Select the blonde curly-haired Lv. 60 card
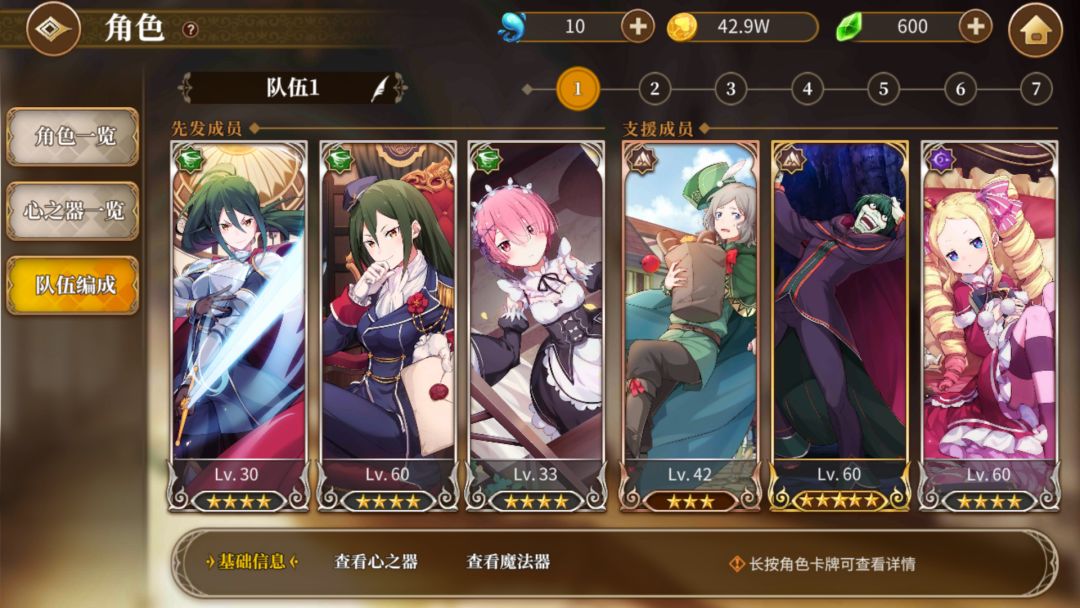 tap(989, 326)
